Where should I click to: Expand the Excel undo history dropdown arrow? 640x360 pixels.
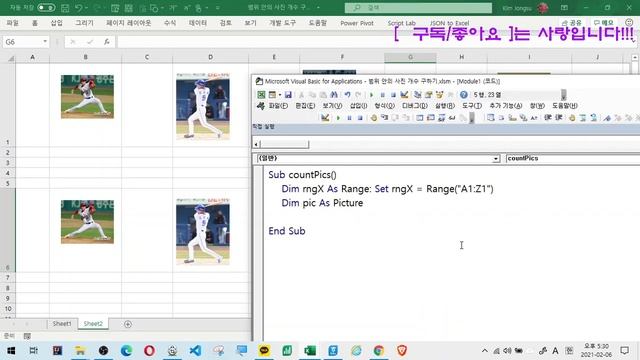[x=87, y=8]
